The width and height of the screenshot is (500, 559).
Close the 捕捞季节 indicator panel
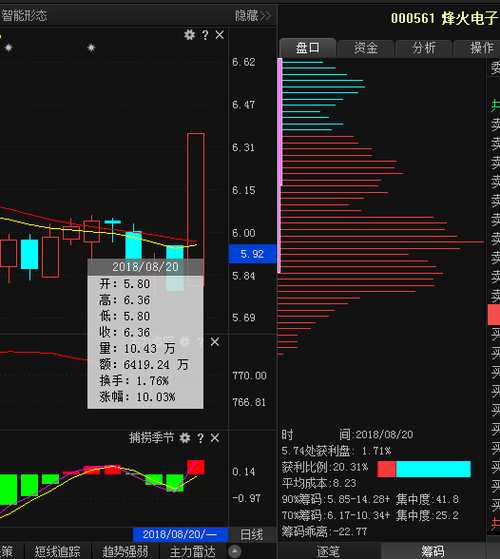[215, 438]
